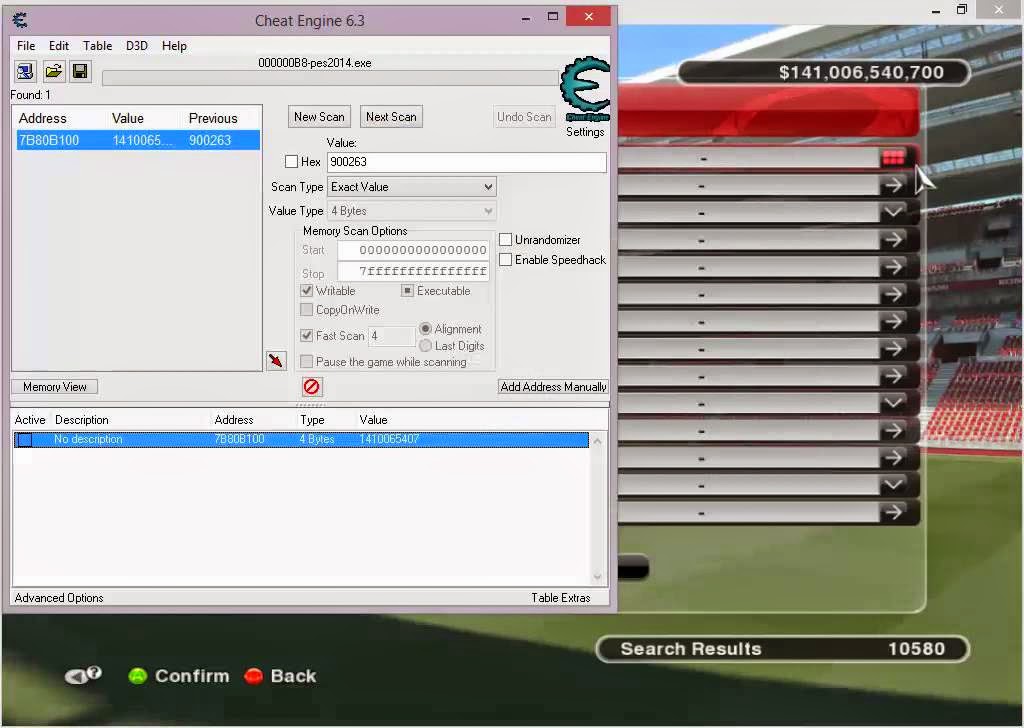Click the Search Results 10580 bar
Screen dimensions: 1024x728
(x=783, y=649)
